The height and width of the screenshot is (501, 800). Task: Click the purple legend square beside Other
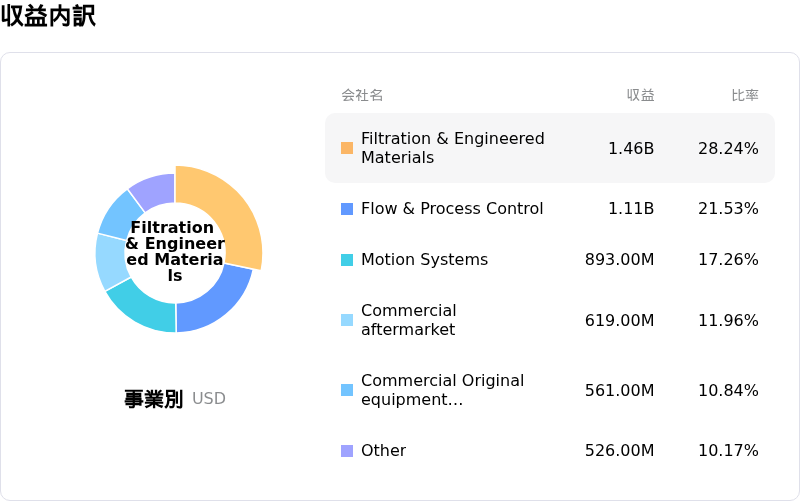[347, 451]
